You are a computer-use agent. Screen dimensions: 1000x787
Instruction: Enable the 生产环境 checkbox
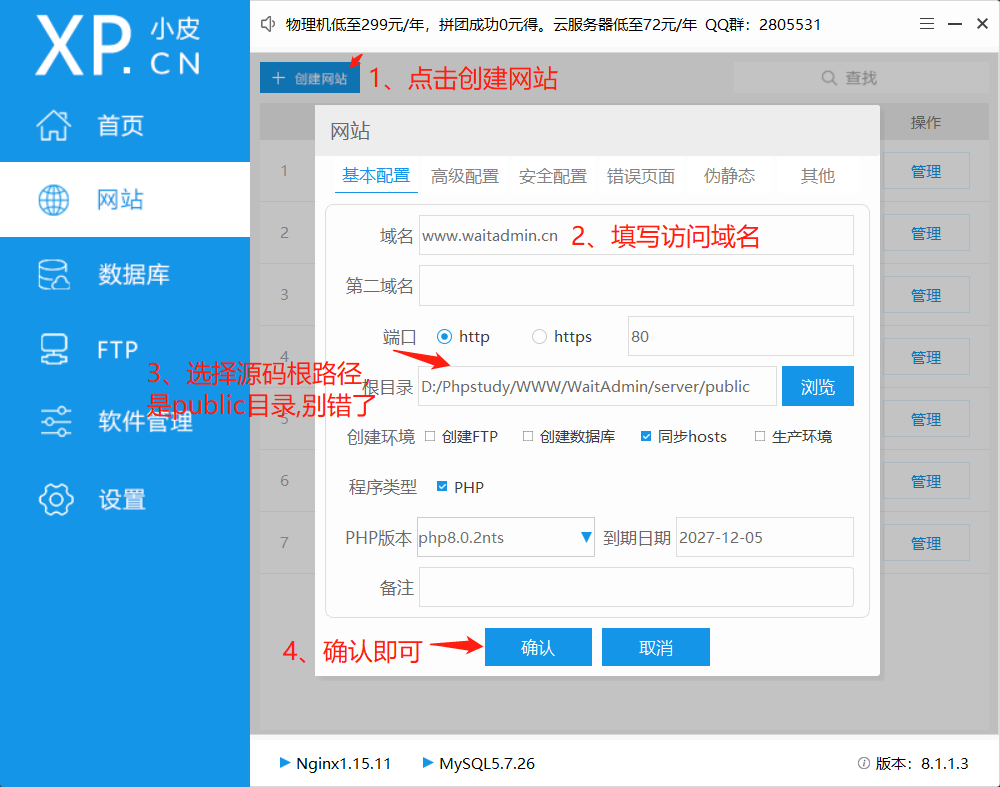[760, 436]
